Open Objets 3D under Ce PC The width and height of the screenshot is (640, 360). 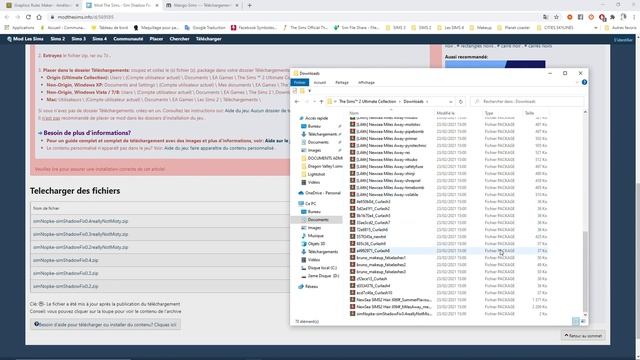[x=316, y=244]
